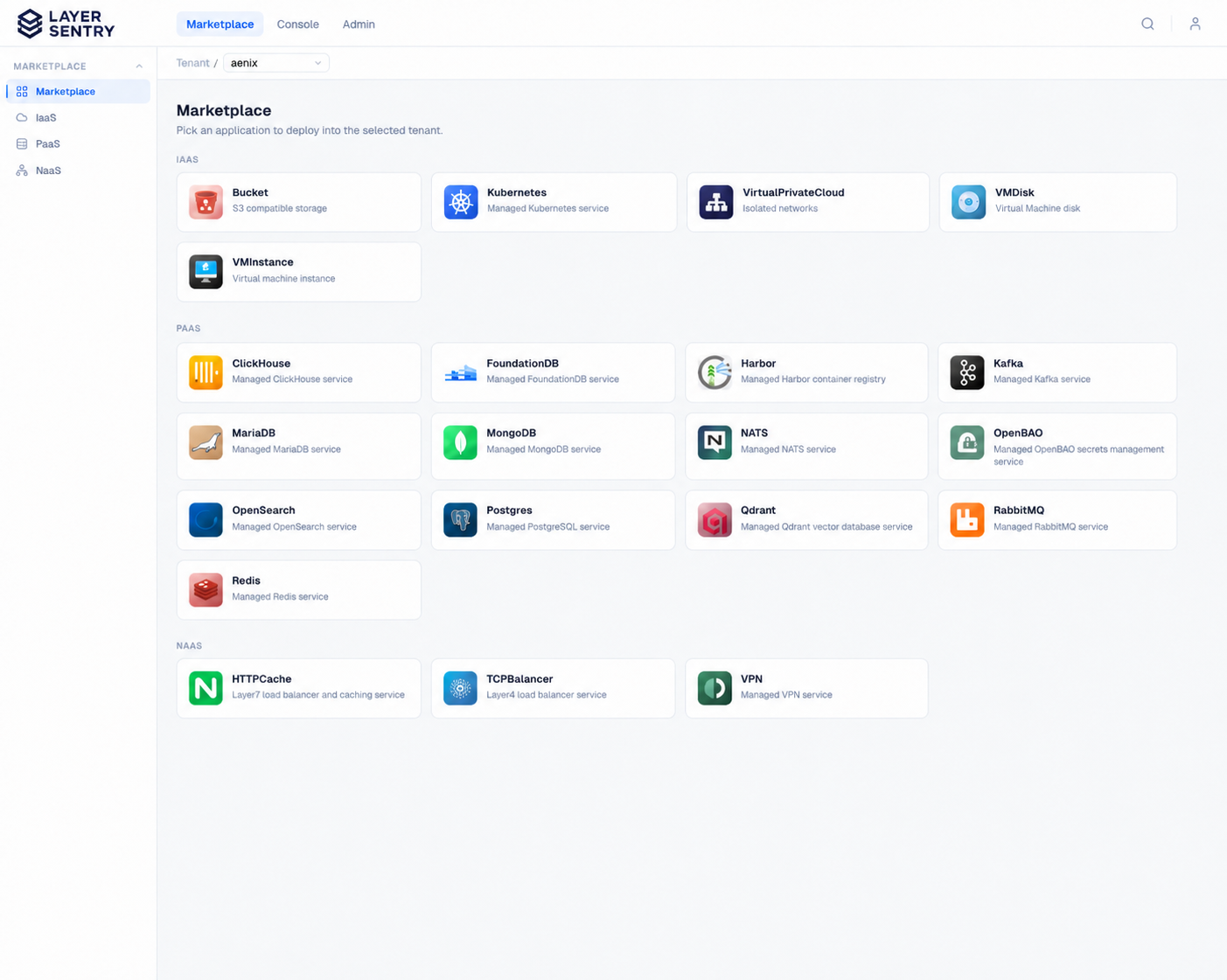Open the Kubernetes application title
Viewport: 1227px width, 980px height.
pos(517,192)
